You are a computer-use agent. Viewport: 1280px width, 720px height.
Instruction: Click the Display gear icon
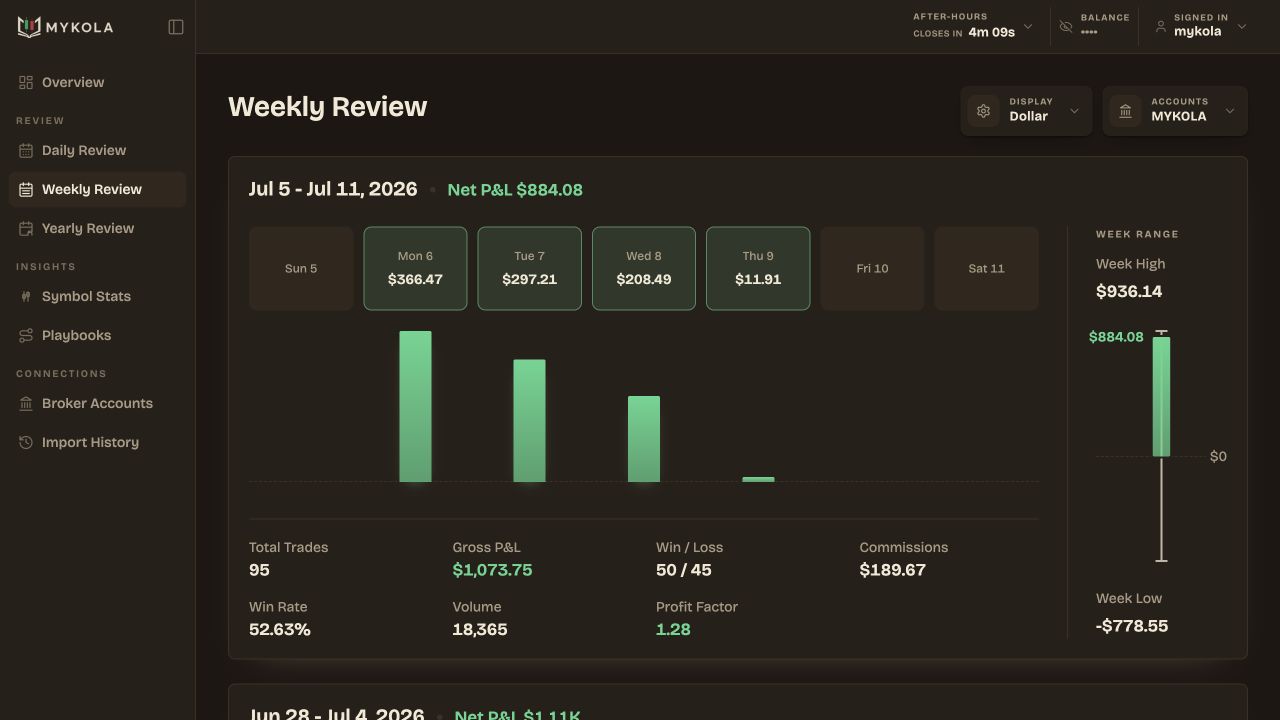click(x=983, y=111)
